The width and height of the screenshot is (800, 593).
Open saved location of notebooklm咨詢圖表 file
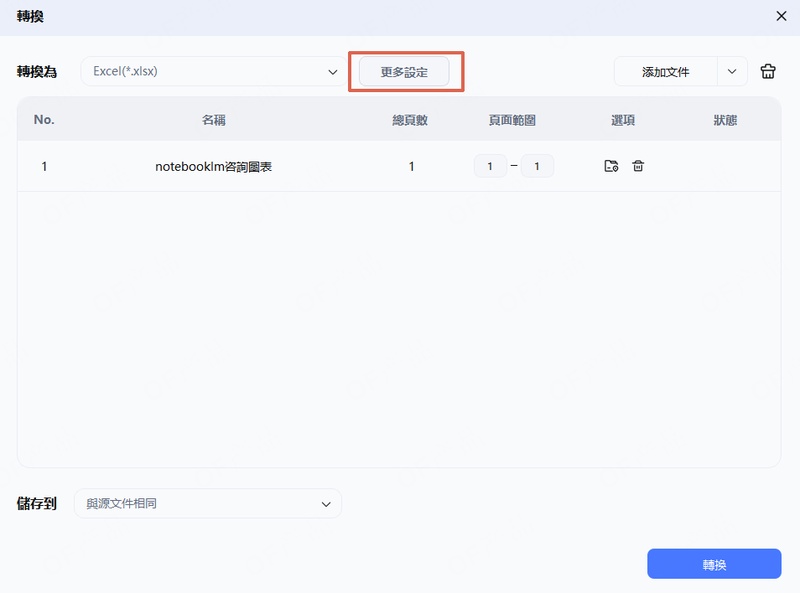(611, 166)
